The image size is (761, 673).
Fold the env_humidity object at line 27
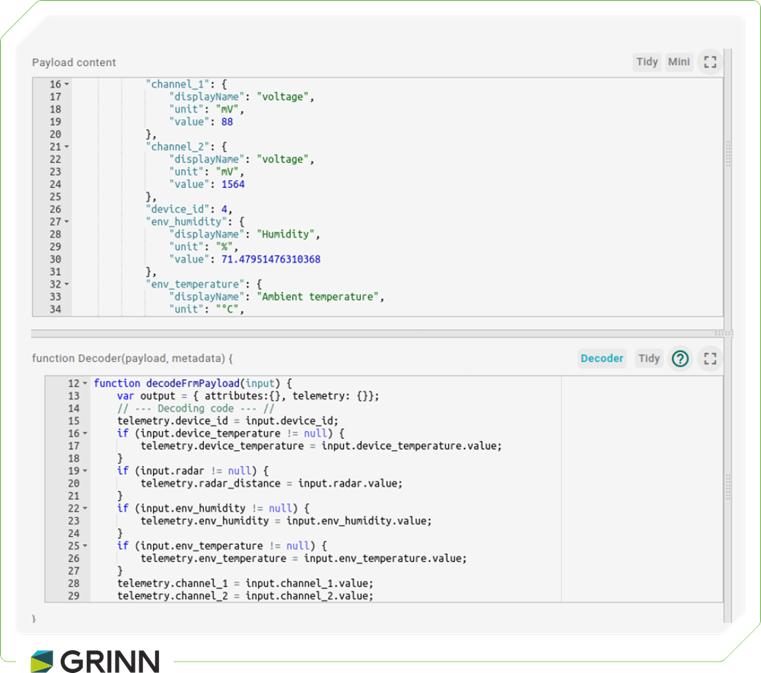[67, 222]
